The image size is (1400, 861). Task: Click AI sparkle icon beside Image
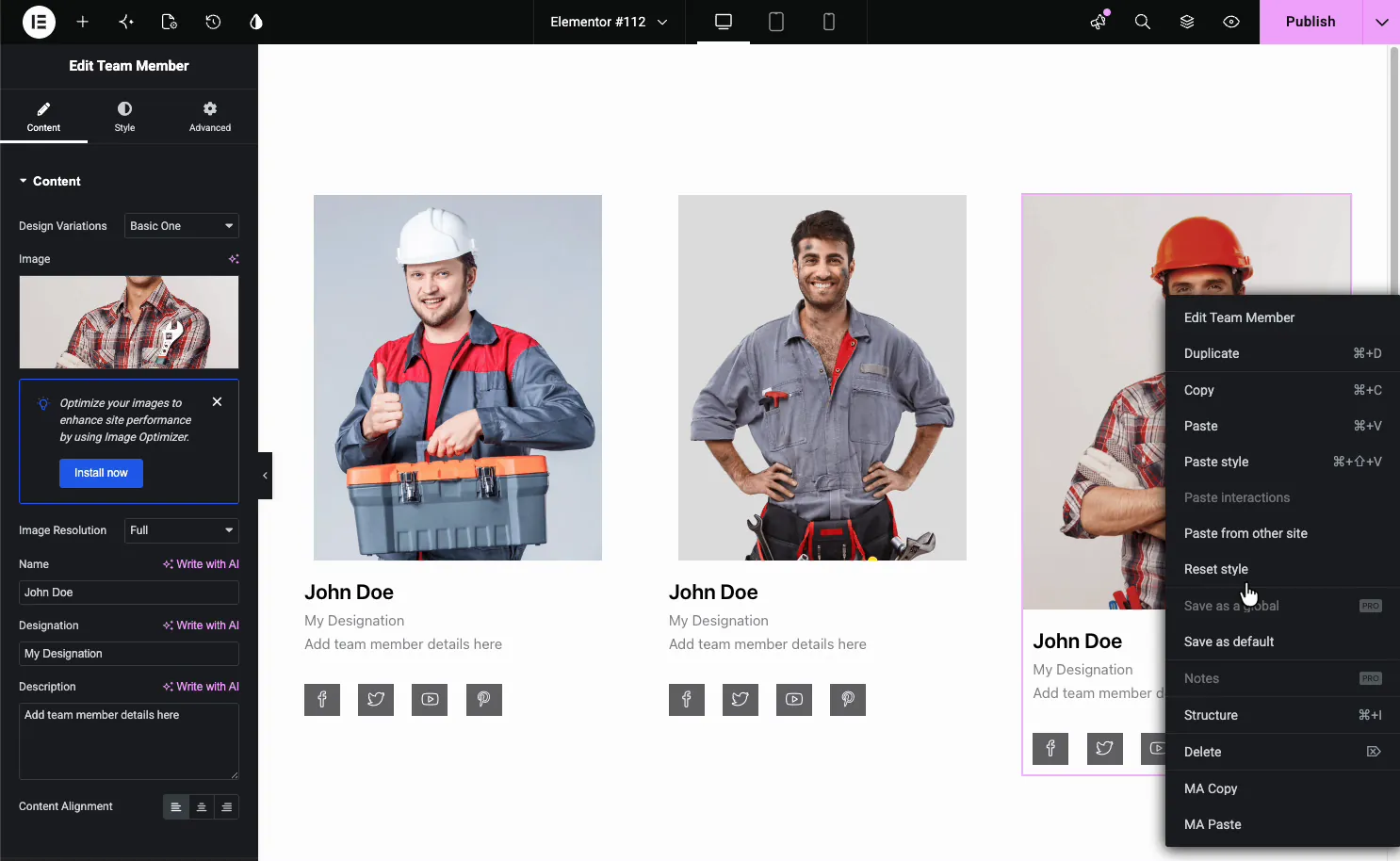tap(234, 259)
